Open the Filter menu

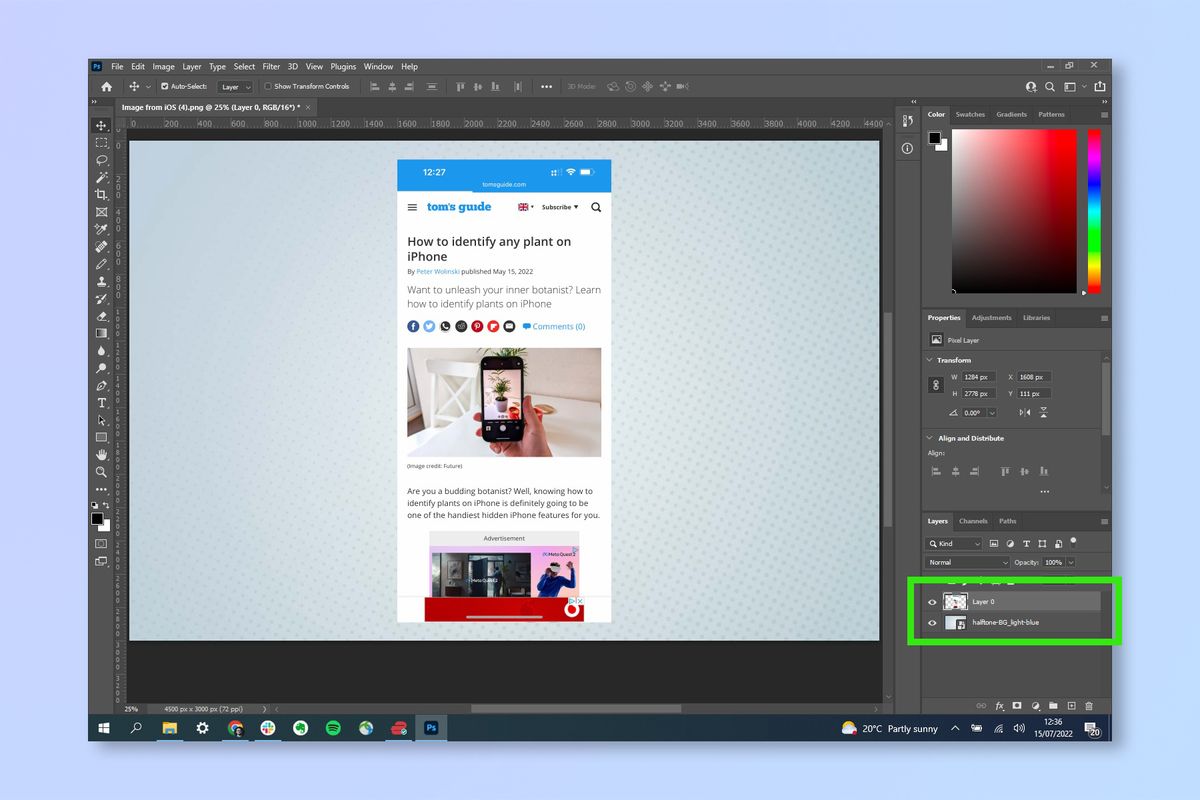tap(271, 66)
